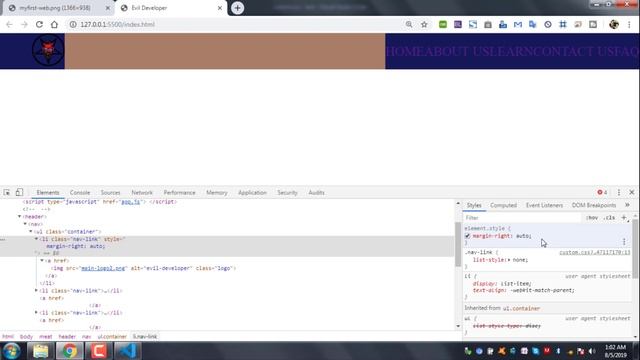Click the volume speaker tray icon
The image size is (640, 360).
(x=592, y=351)
